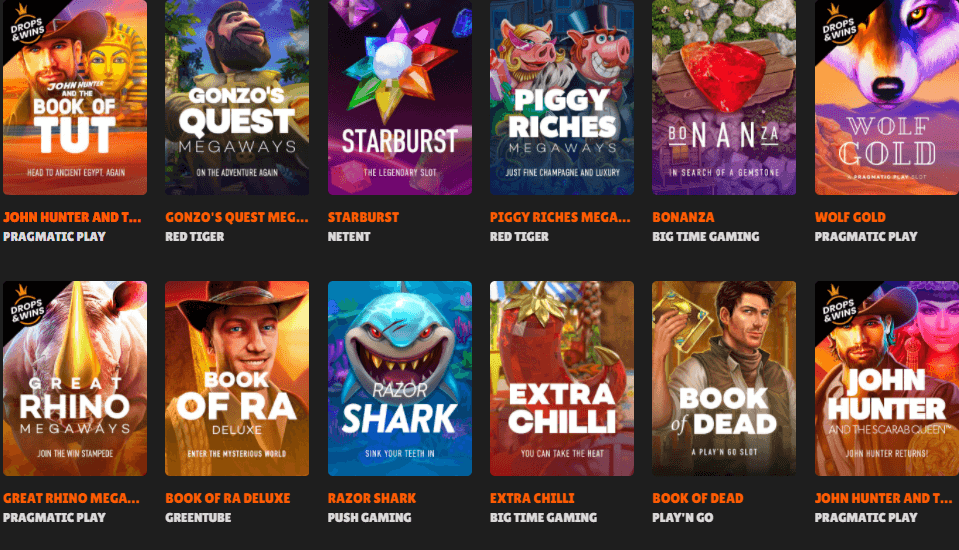This screenshot has height=550, width=959.
Task: Select the Big Time Gaming label under Bonanza
Action: coord(705,236)
